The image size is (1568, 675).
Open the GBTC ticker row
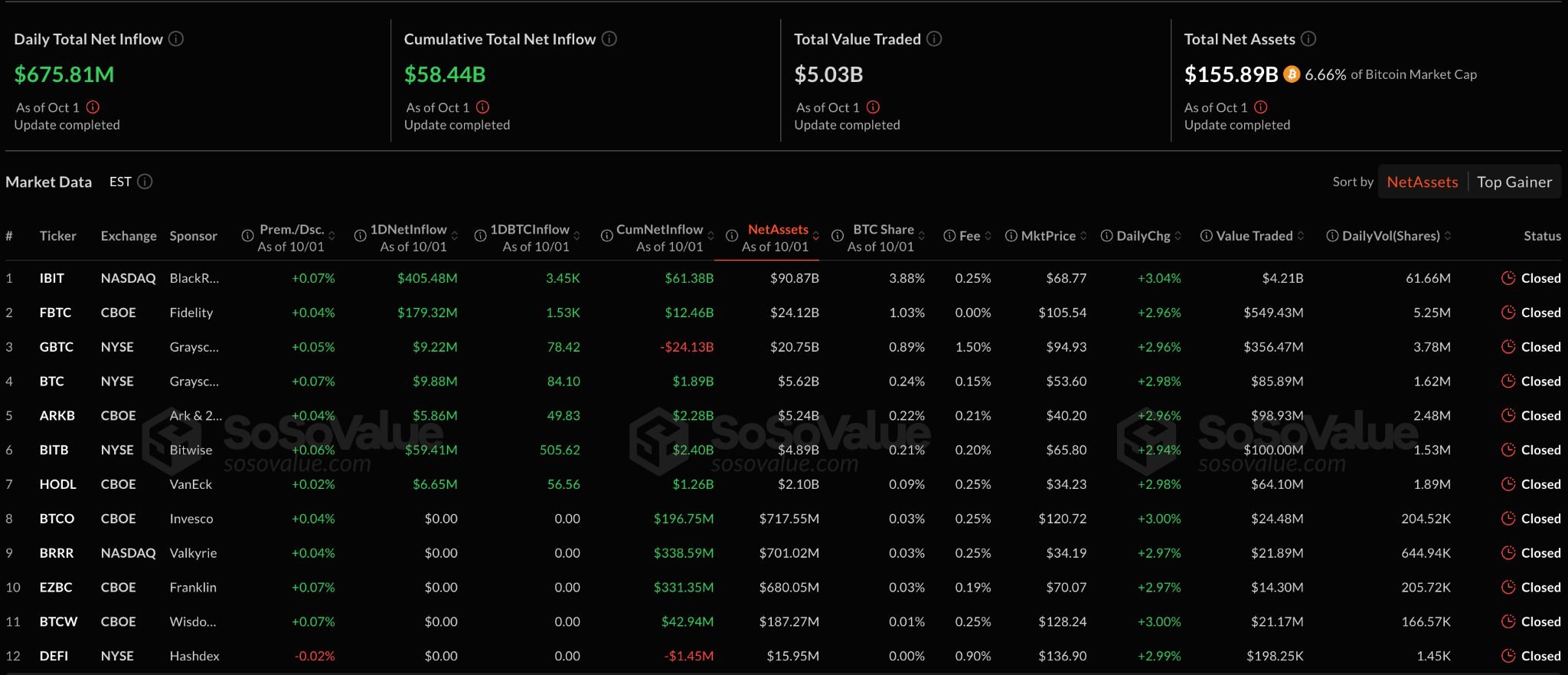56,347
